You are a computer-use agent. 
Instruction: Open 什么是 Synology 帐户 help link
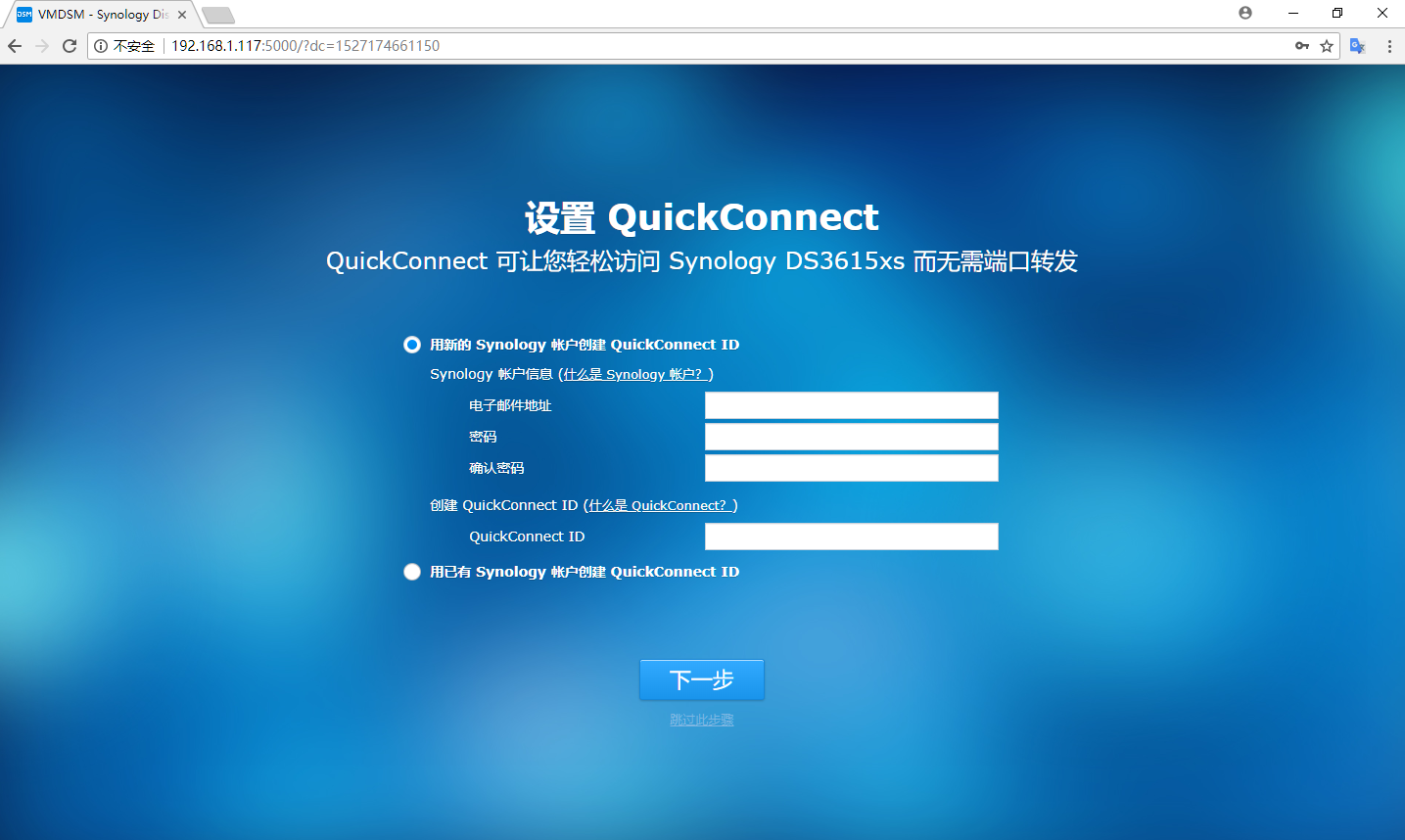(x=635, y=374)
